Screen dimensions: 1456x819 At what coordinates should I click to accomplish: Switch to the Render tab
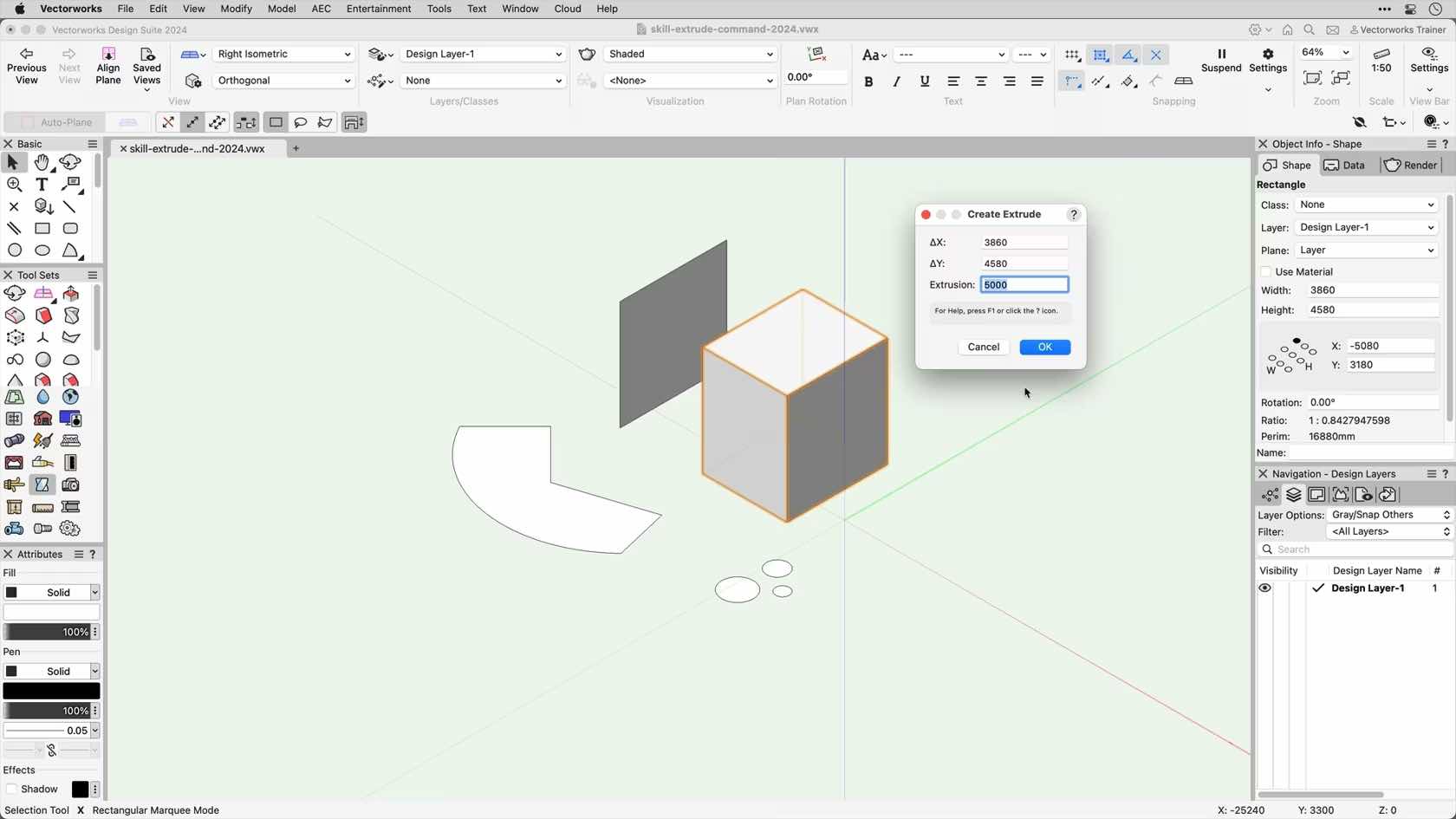(x=1410, y=166)
